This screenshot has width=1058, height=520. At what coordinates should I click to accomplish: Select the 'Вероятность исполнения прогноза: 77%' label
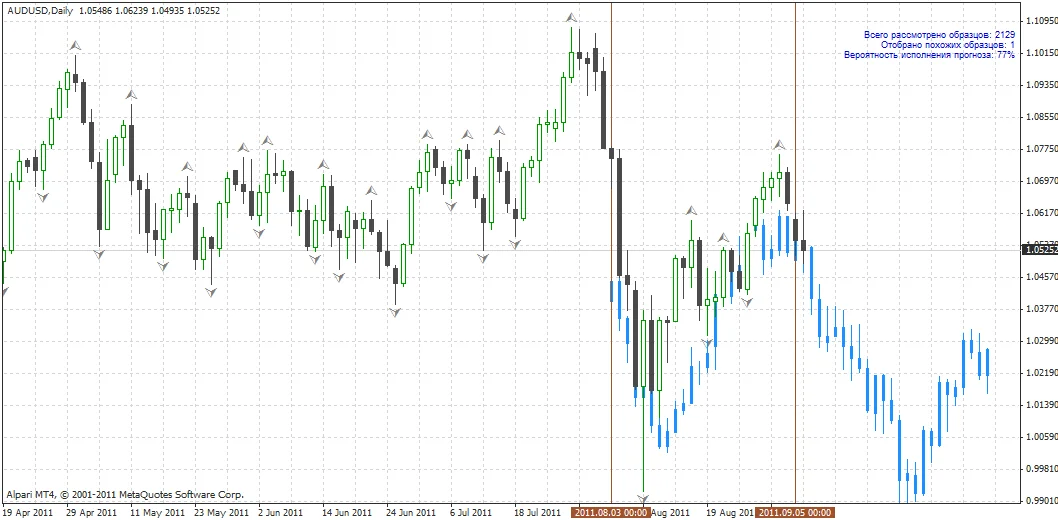[929, 55]
